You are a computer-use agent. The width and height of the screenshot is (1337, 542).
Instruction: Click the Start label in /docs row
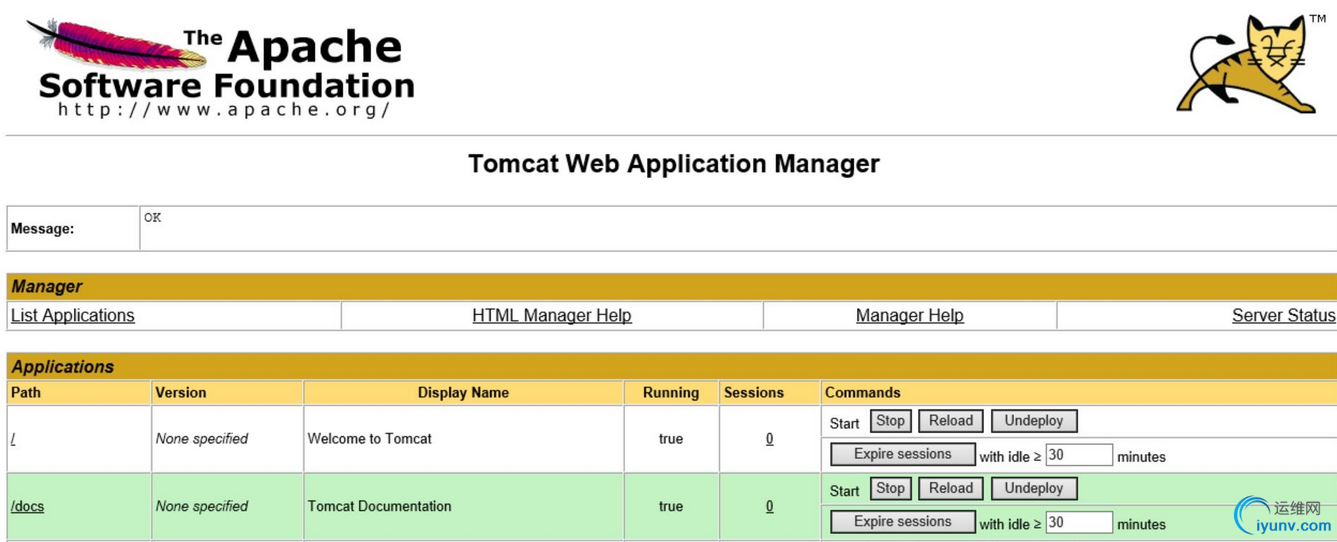pos(844,491)
